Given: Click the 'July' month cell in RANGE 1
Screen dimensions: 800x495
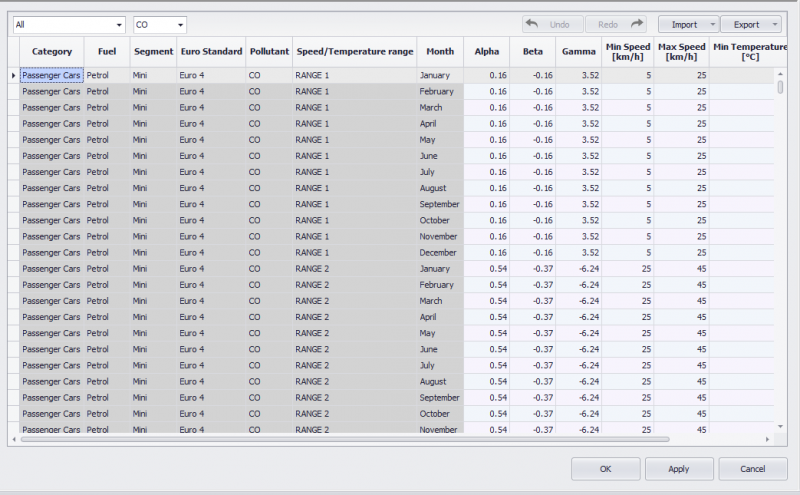Looking at the screenshot, I should tap(440, 172).
